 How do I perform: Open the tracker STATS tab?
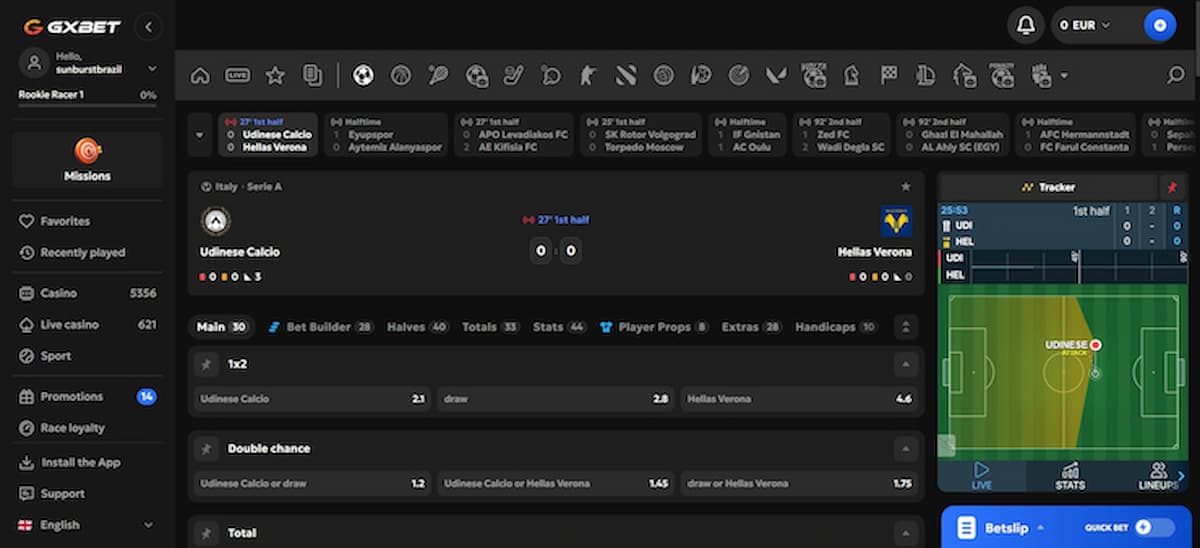pyautogui.click(x=1070, y=476)
